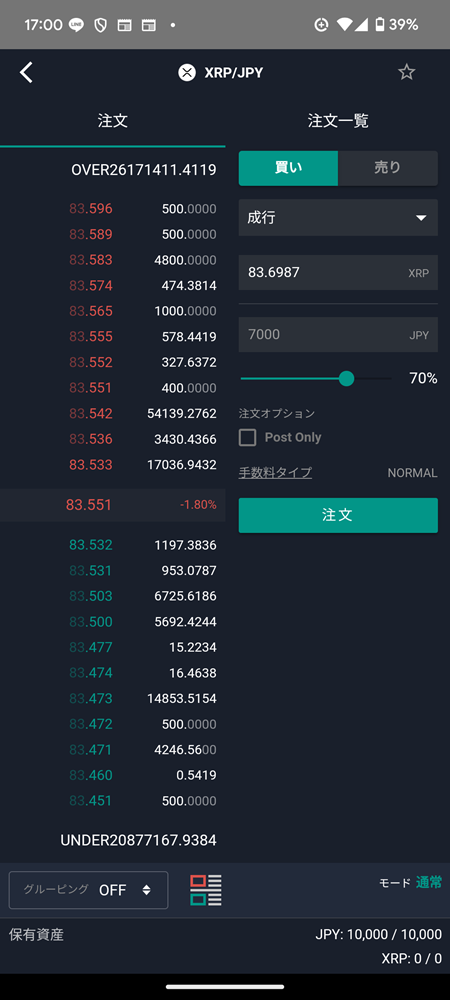Open the グルーピング OFF selector
Image resolution: width=450 pixels, height=1000 pixels.
(x=89, y=890)
